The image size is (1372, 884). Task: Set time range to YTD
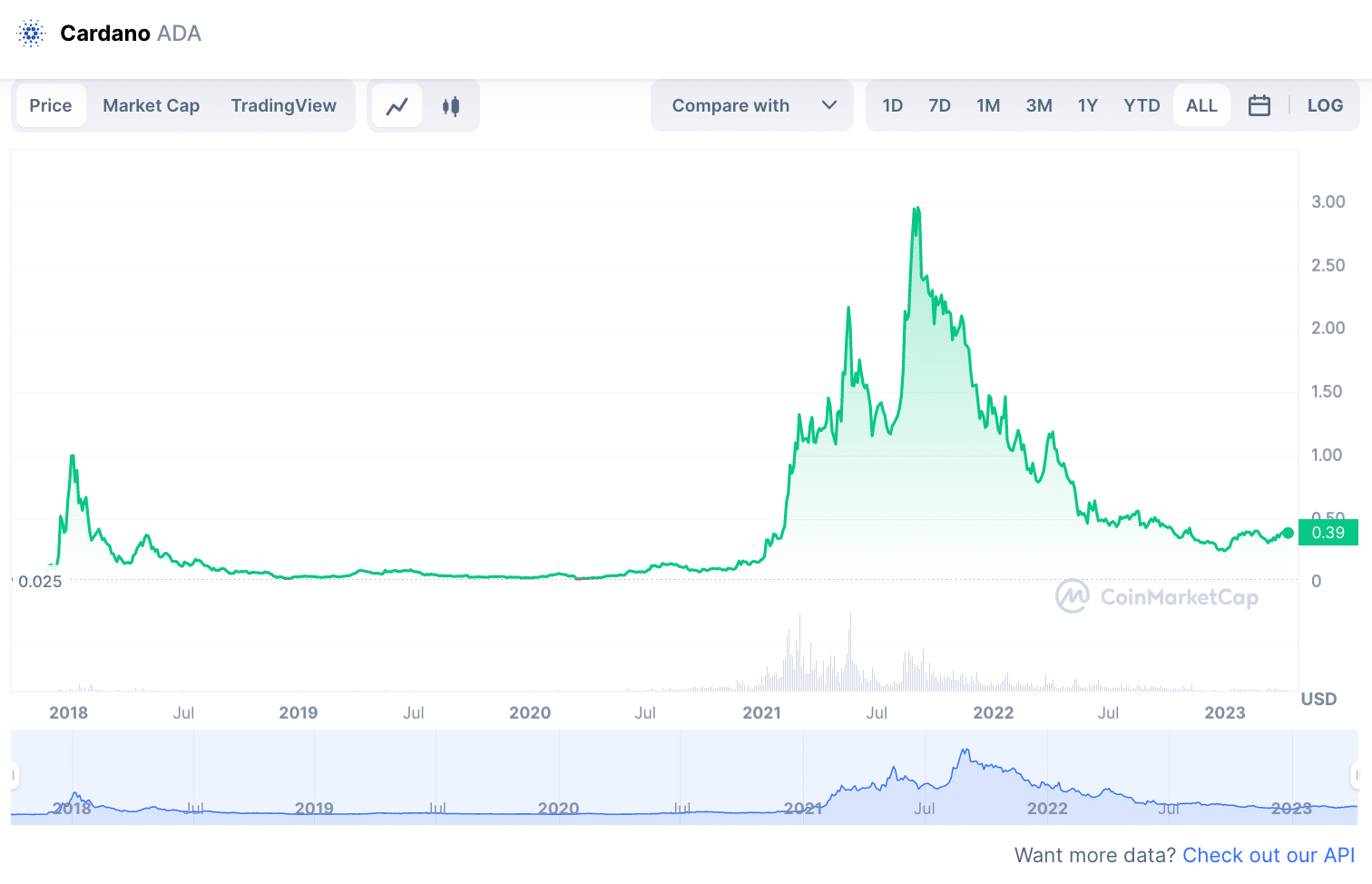(x=1142, y=106)
